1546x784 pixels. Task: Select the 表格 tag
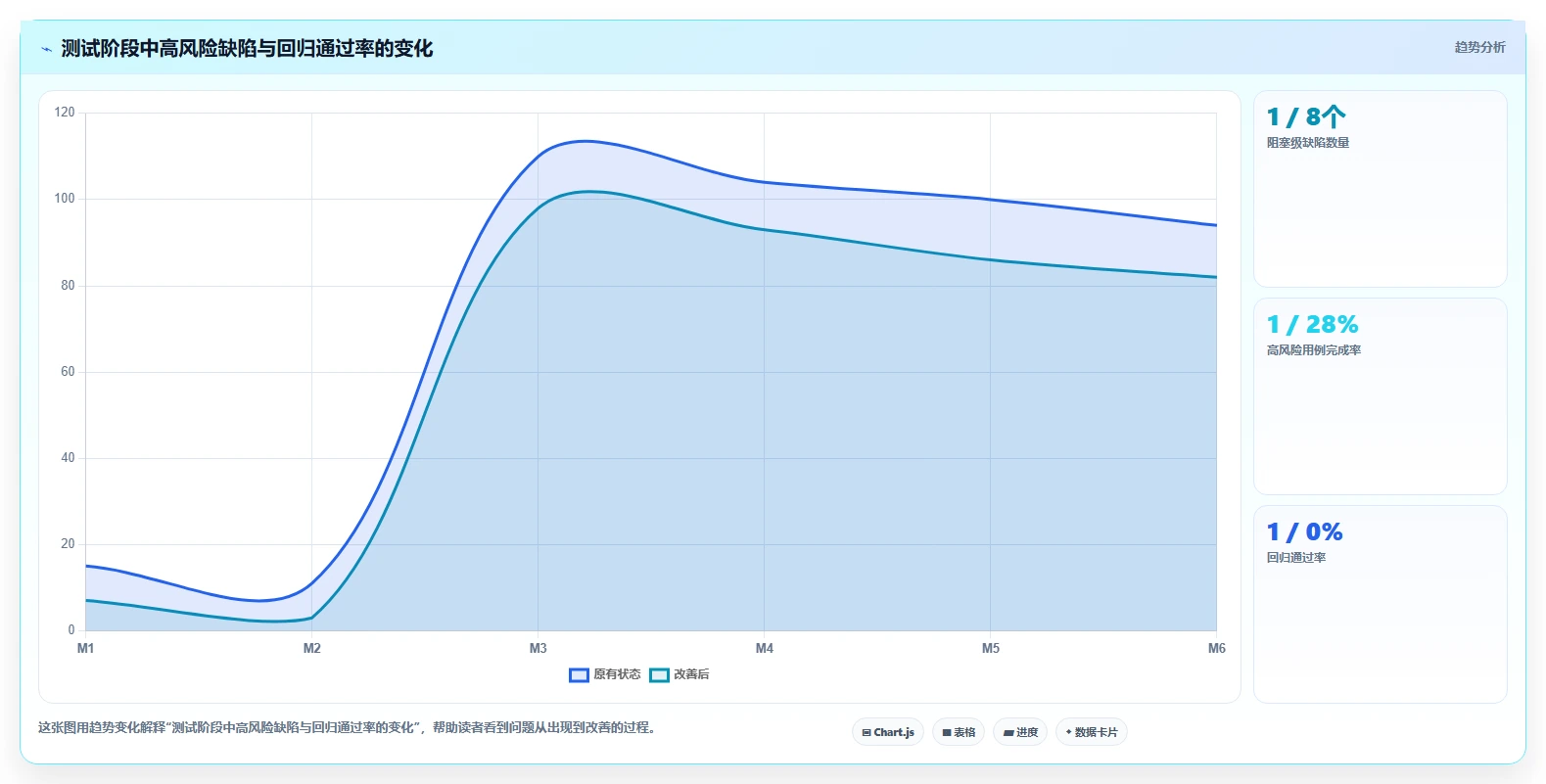click(x=959, y=732)
